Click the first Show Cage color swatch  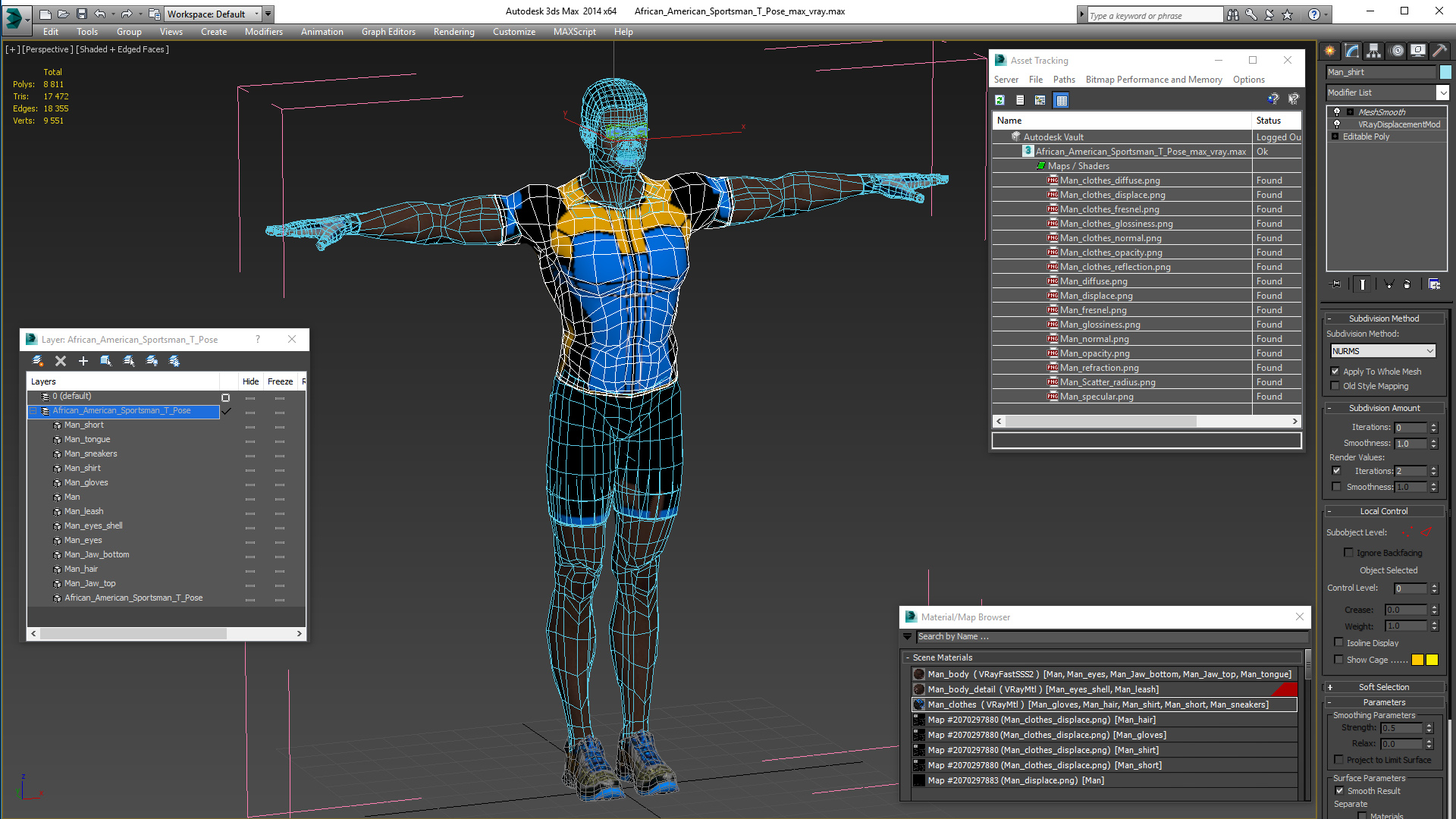[1417, 660]
